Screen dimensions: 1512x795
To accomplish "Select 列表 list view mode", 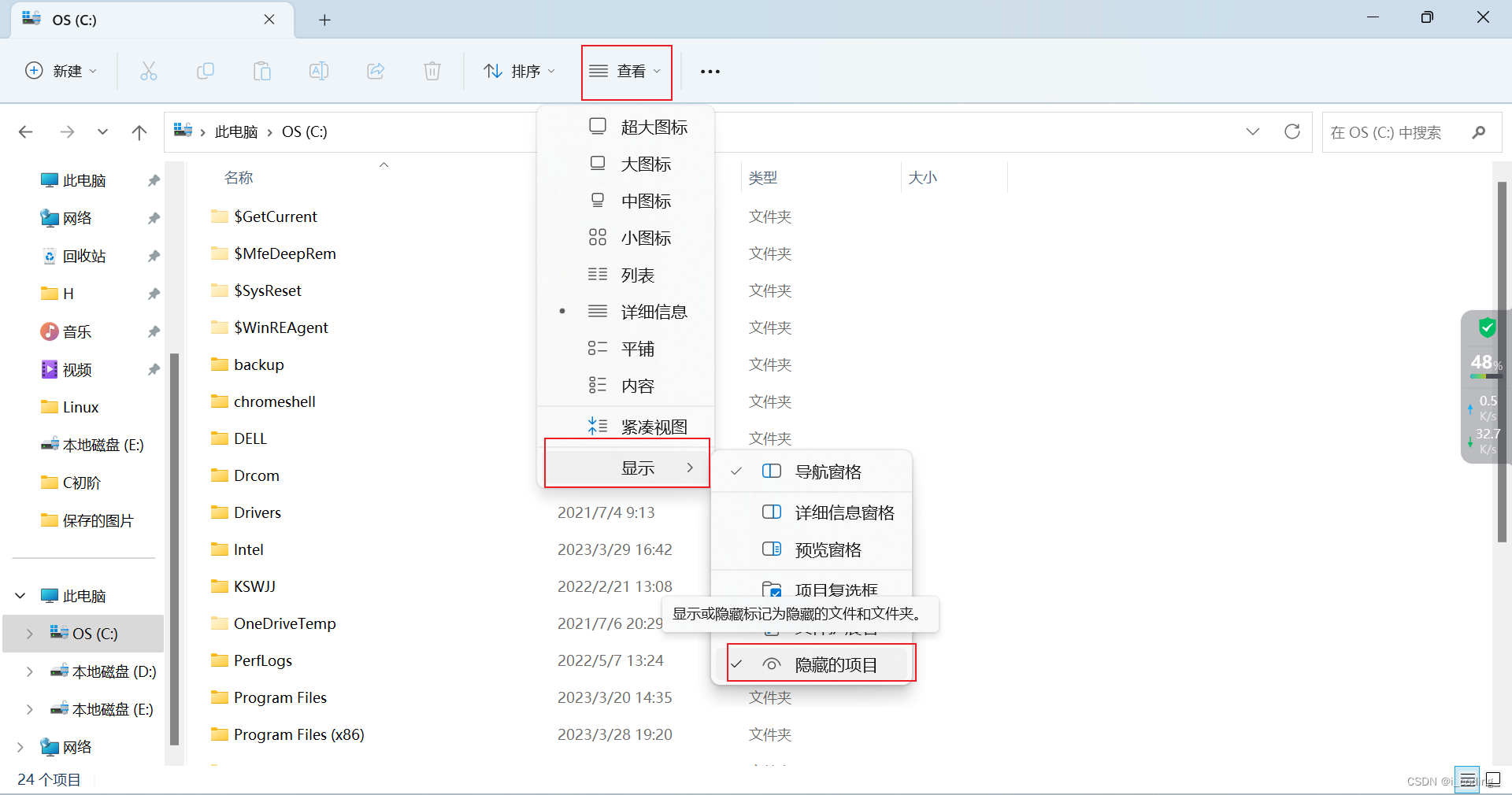I will [x=626, y=275].
